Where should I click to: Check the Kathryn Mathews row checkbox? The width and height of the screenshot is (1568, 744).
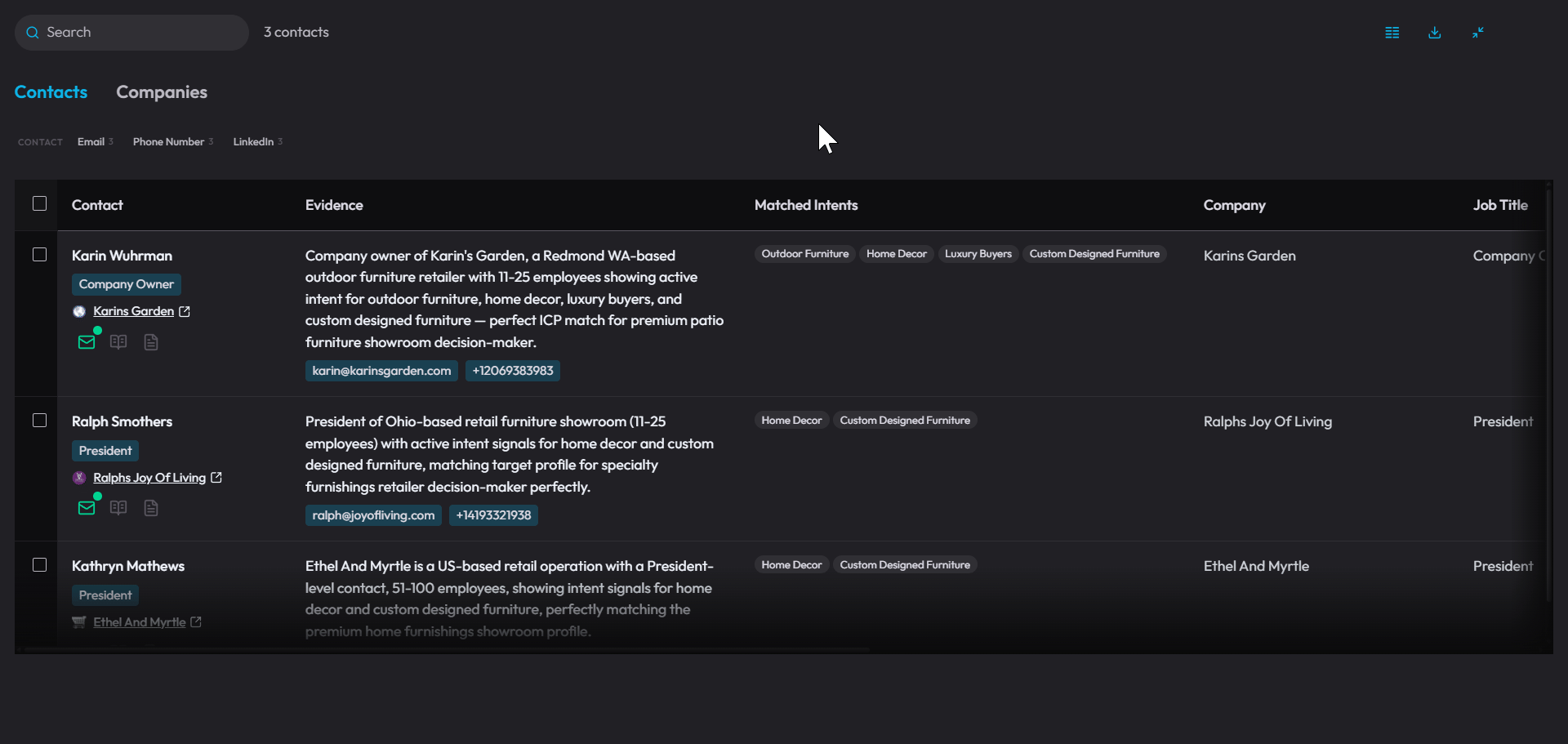pos(39,564)
